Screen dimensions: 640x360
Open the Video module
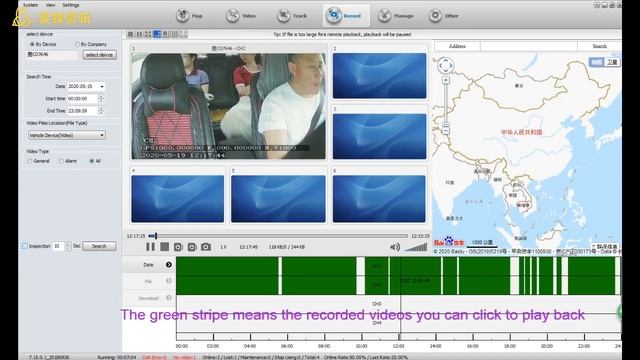point(240,16)
